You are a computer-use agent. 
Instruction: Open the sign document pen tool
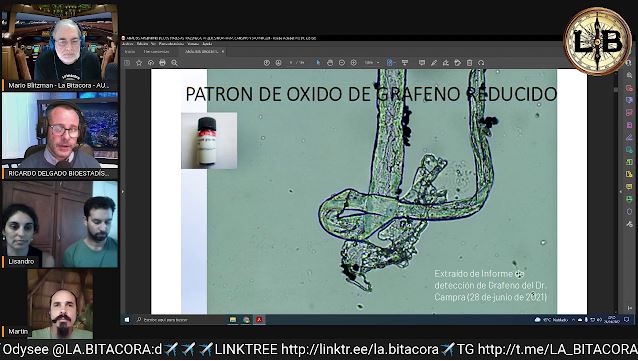446,63
